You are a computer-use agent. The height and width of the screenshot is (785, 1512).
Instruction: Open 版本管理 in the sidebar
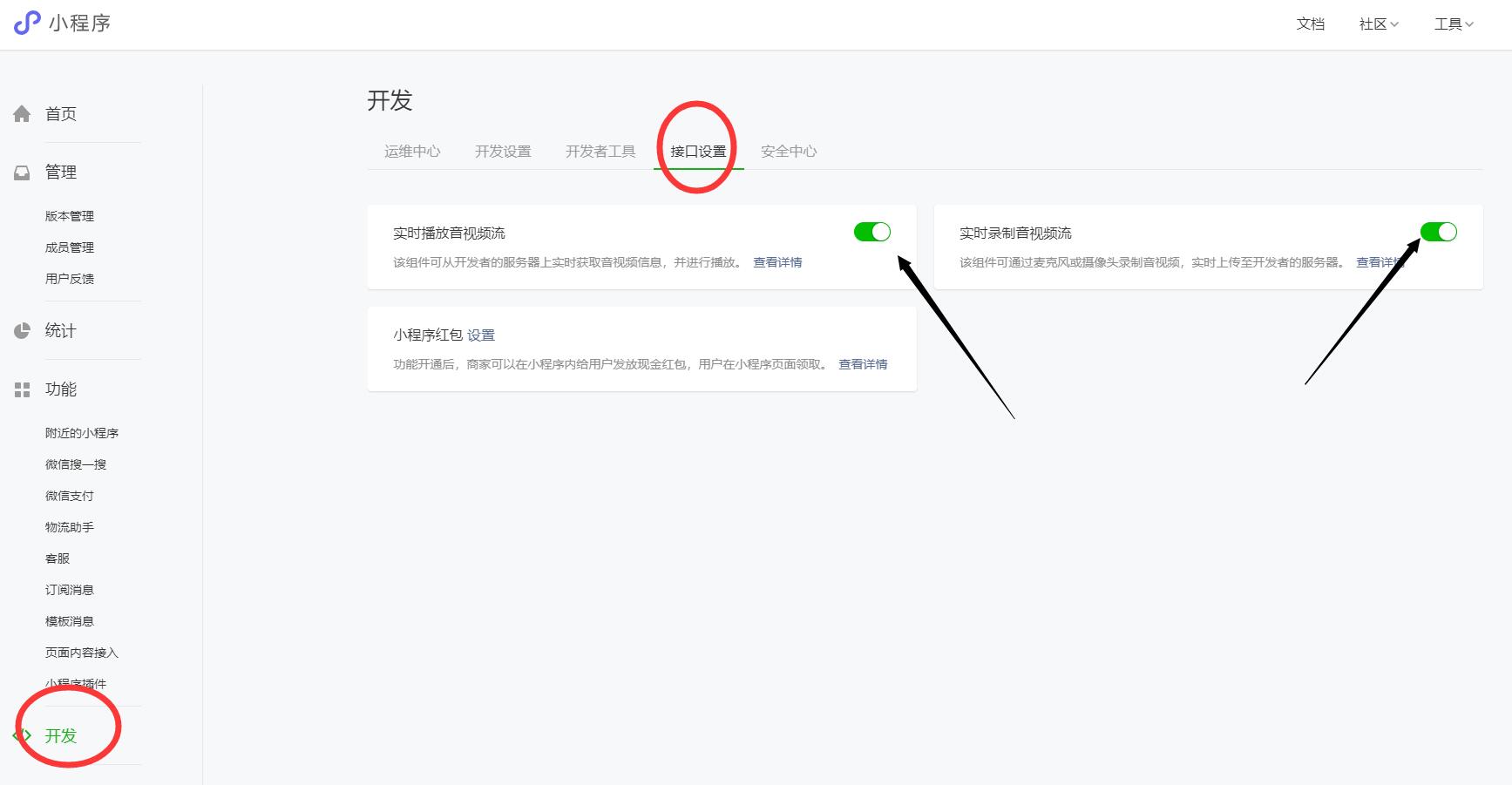click(x=70, y=216)
